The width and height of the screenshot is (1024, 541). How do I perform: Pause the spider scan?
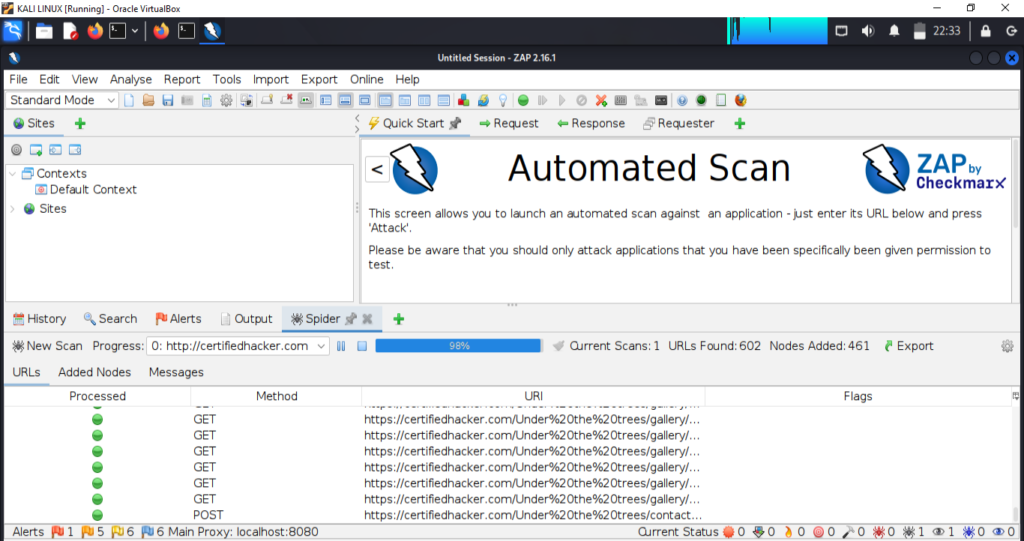click(x=341, y=346)
